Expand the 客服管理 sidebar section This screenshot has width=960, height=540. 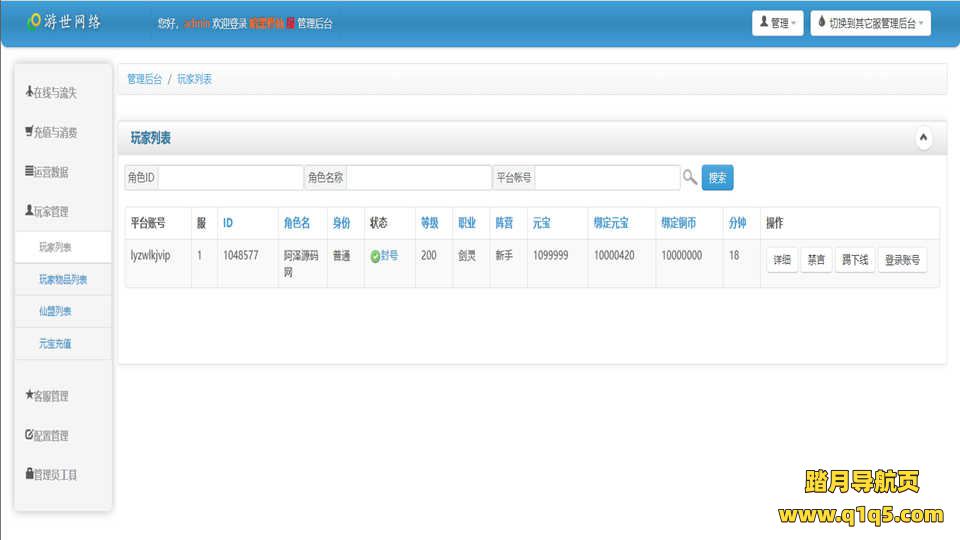click(48, 396)
